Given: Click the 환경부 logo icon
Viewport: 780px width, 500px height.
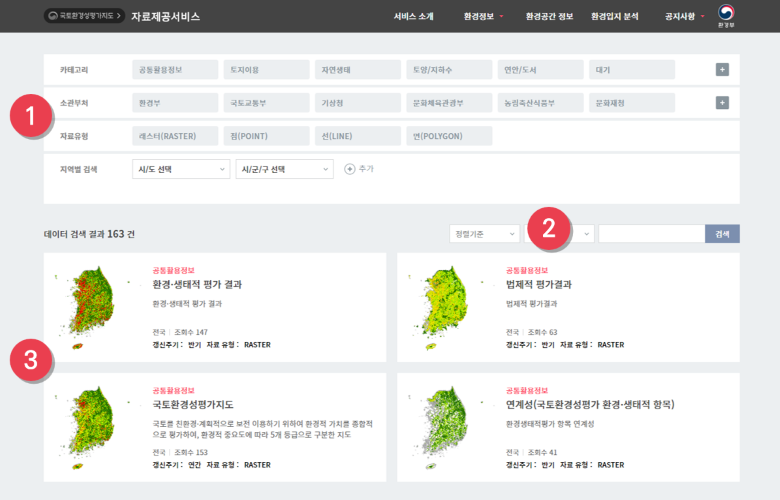Looking at the screenshot, I should 726,15.
